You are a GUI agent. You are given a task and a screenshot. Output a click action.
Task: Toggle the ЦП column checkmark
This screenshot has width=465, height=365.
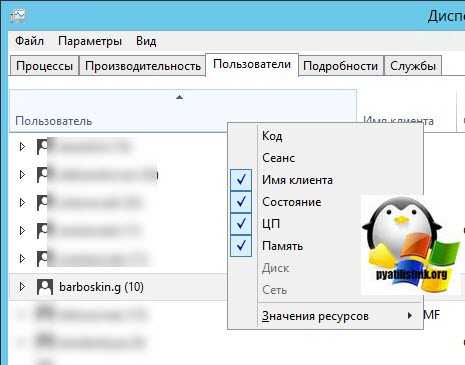tap(241, 224)
